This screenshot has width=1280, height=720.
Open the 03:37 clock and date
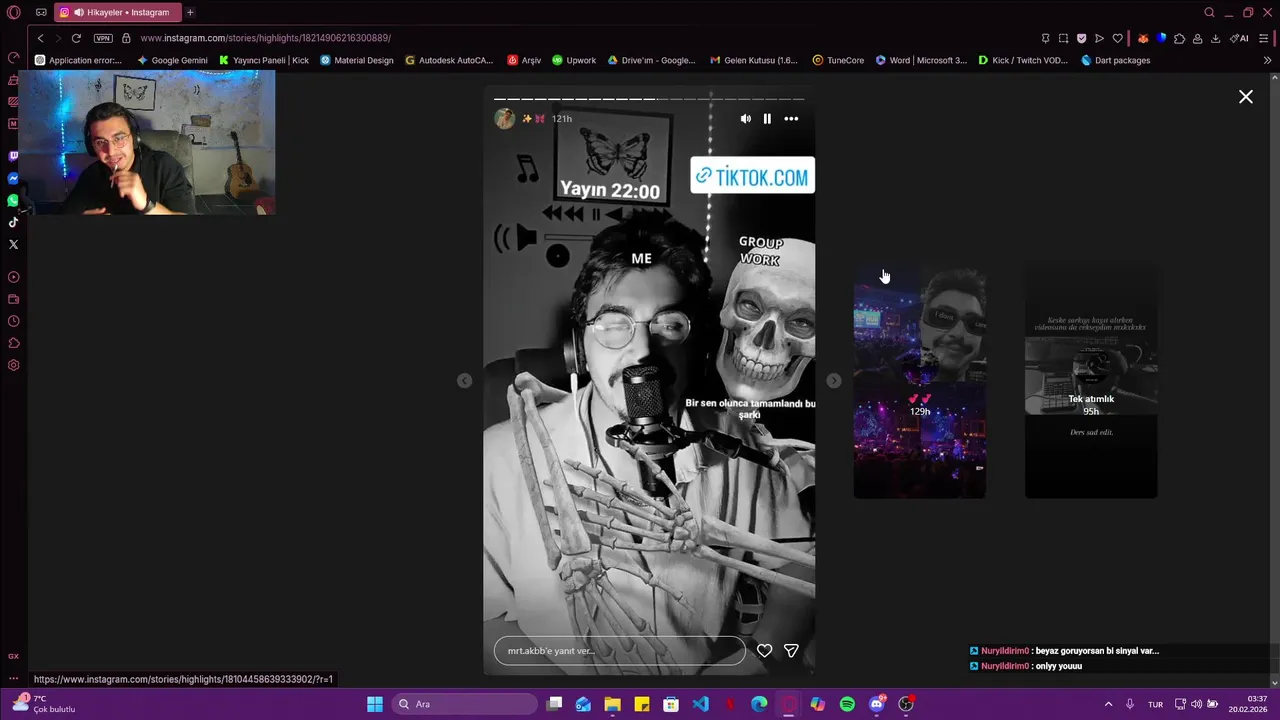[1249, 704]
